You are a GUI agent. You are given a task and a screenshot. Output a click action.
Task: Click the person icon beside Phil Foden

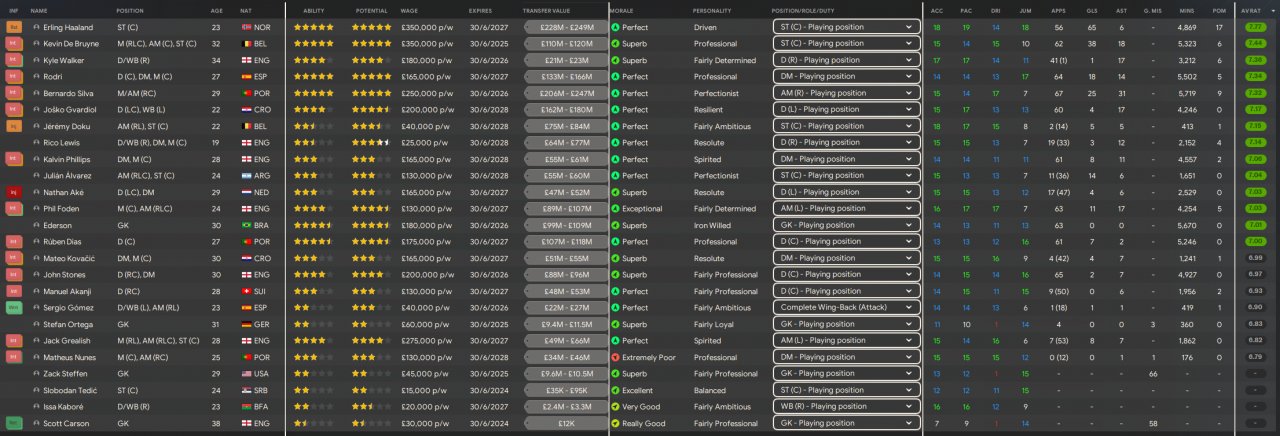point(37,208)
